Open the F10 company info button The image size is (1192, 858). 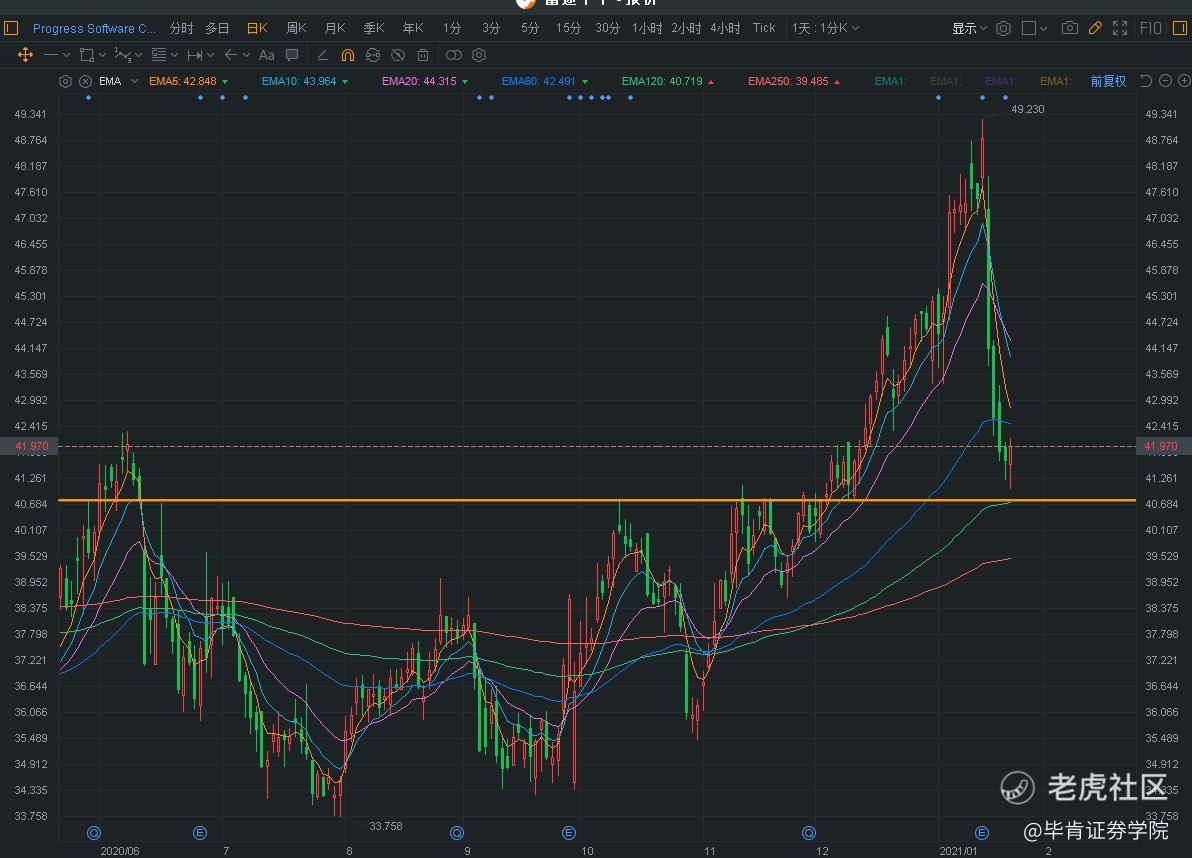pyautogui.click(x=1150, y=28)
